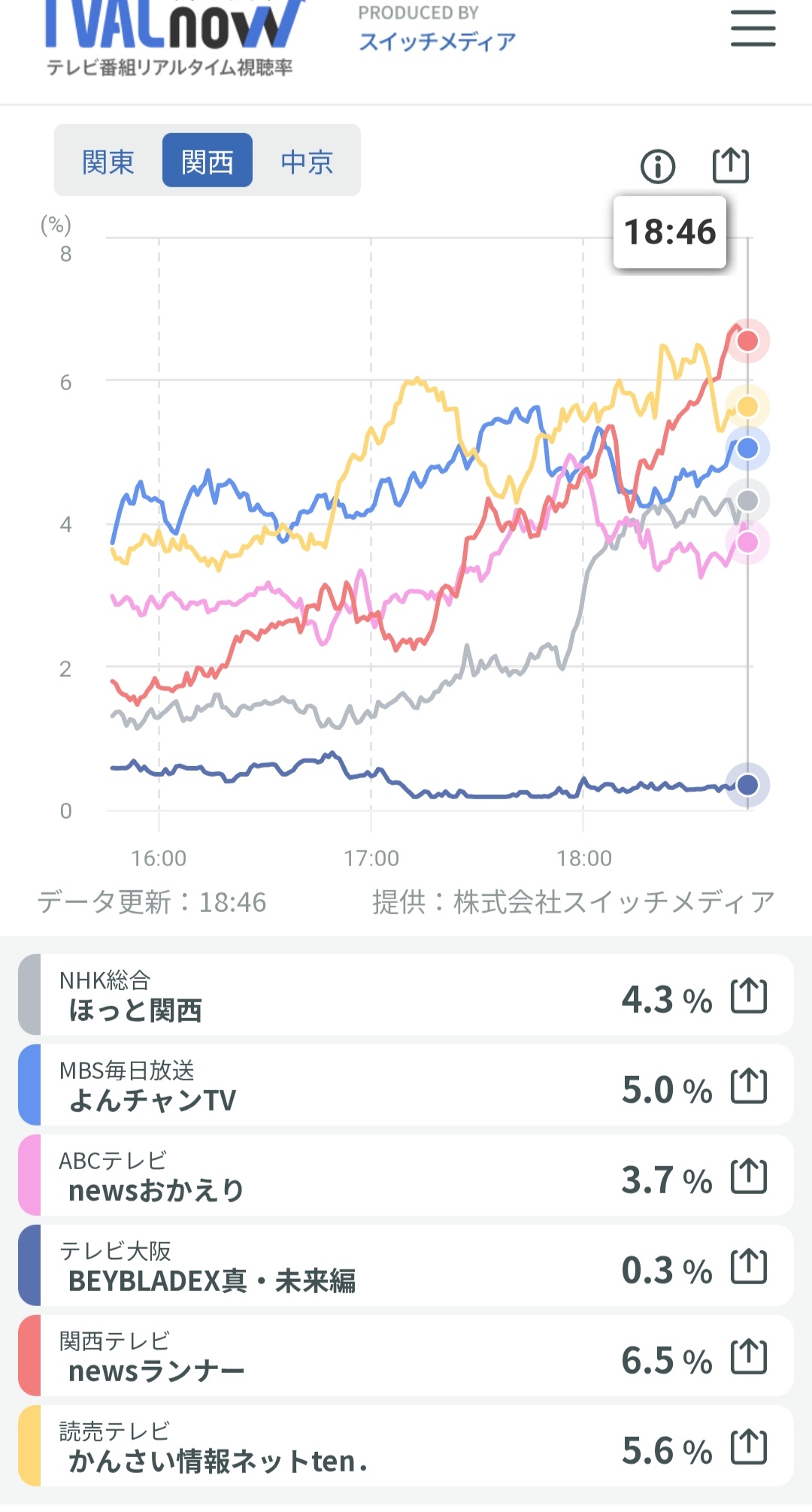Click the yellow 読売テレビ data point on the chart
This screenshot has width=812, height=1512.
tap(747, 407)
